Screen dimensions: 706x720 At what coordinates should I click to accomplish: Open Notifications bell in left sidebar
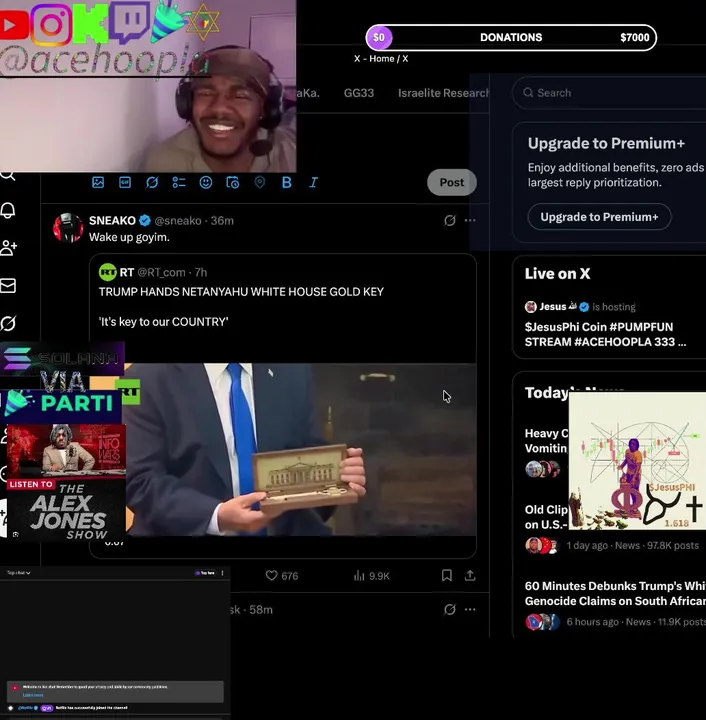click(x=8, y=210)
